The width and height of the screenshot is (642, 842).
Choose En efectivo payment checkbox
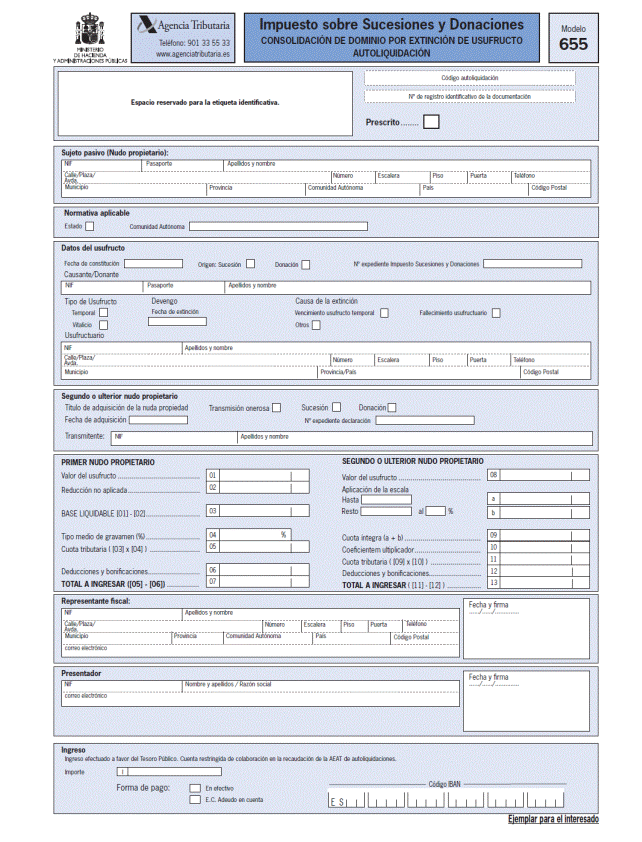click(193, 788)
